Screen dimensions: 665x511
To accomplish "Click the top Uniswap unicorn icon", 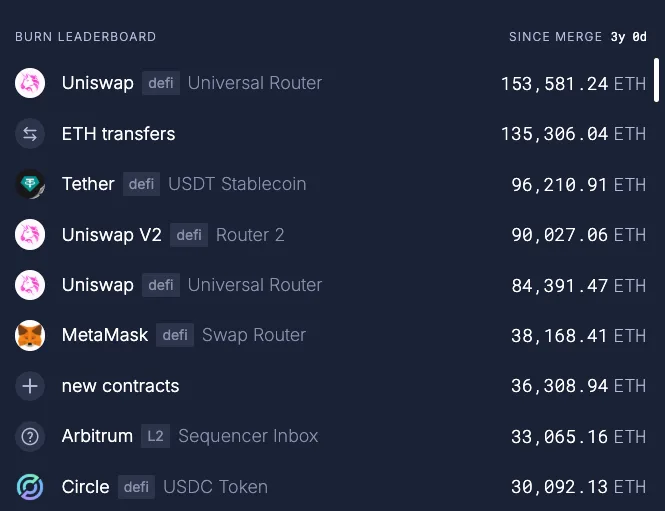I will (30, 83).
